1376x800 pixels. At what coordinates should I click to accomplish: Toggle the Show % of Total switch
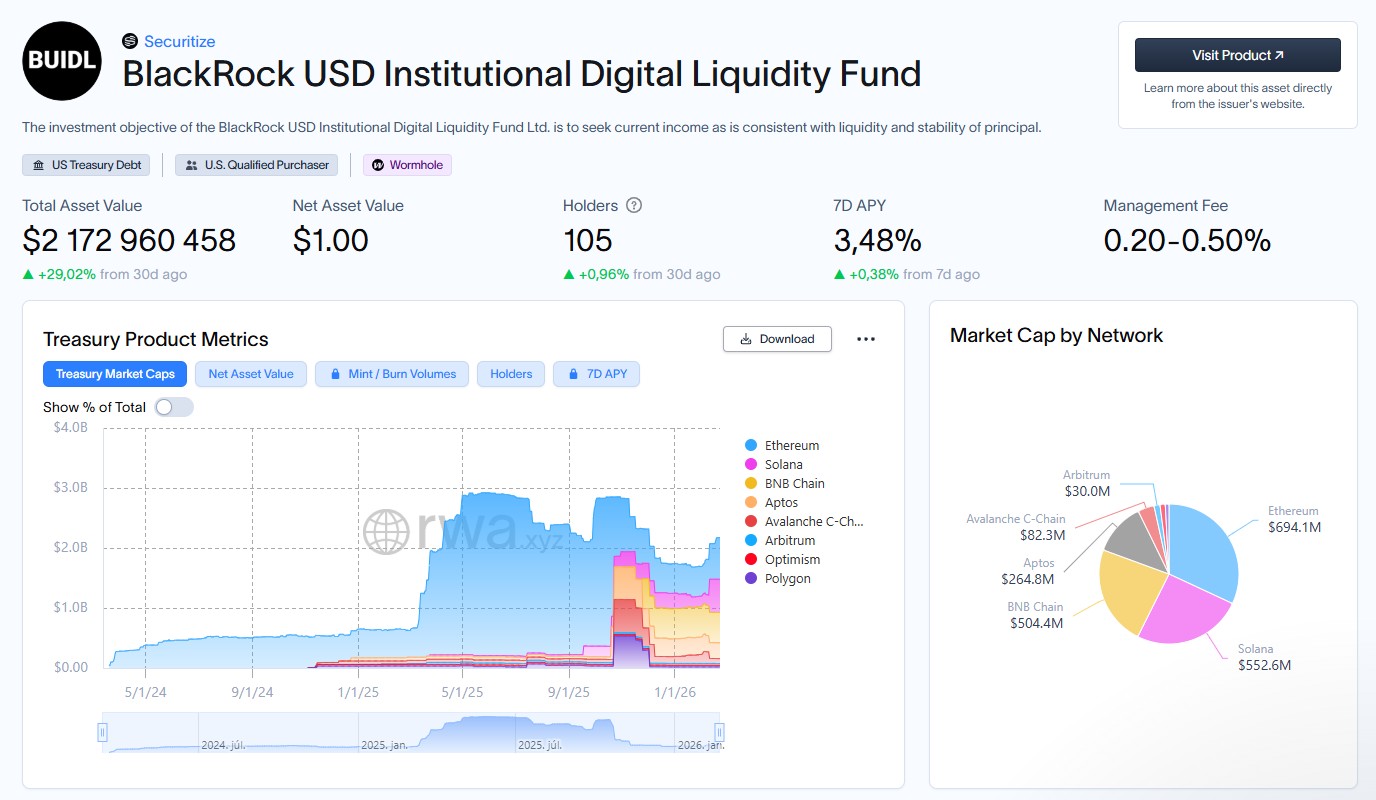174,407
